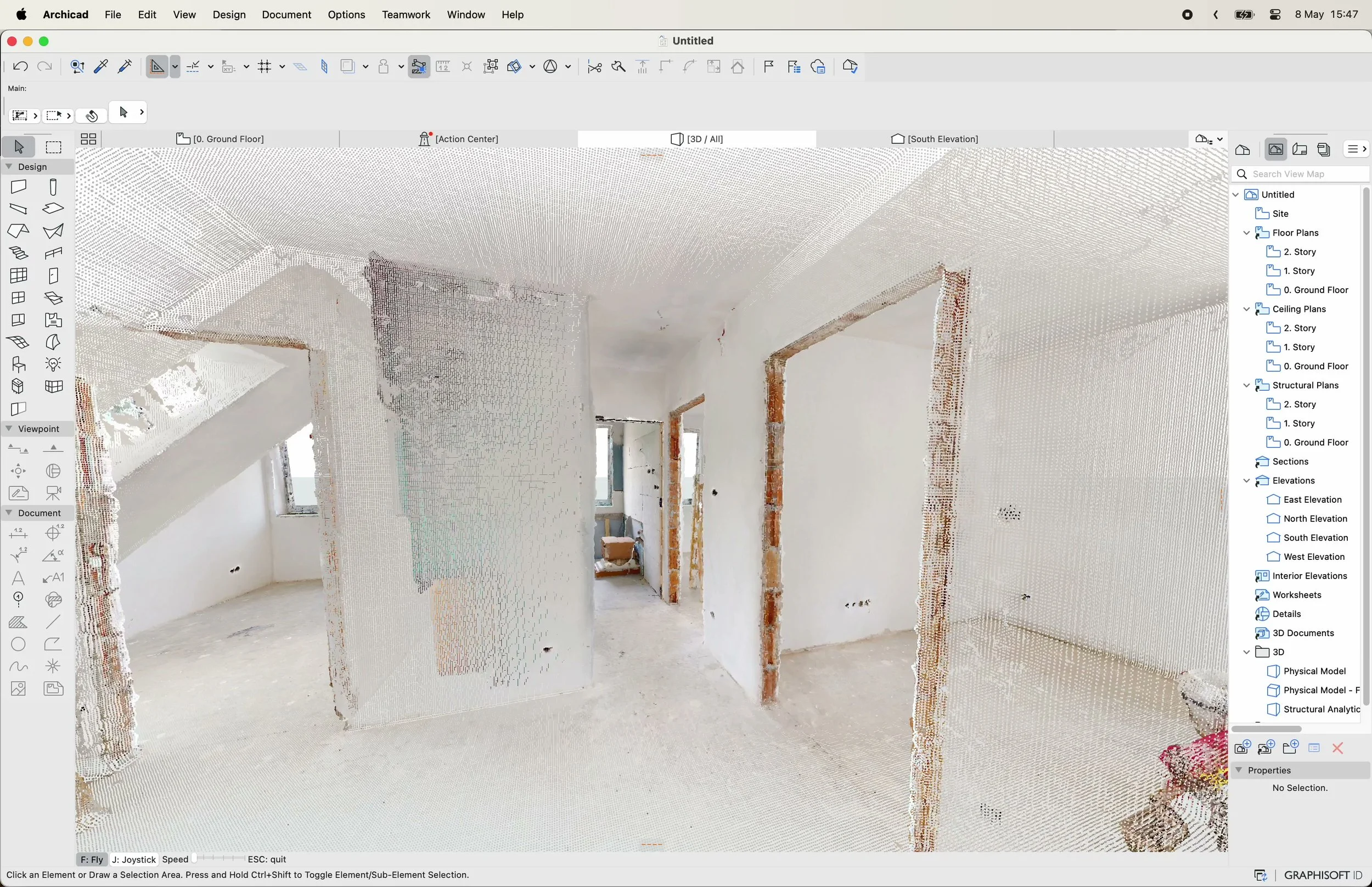1372x887 pixels.
Task: Select the Text tool in Document
Action: point(19,577)
